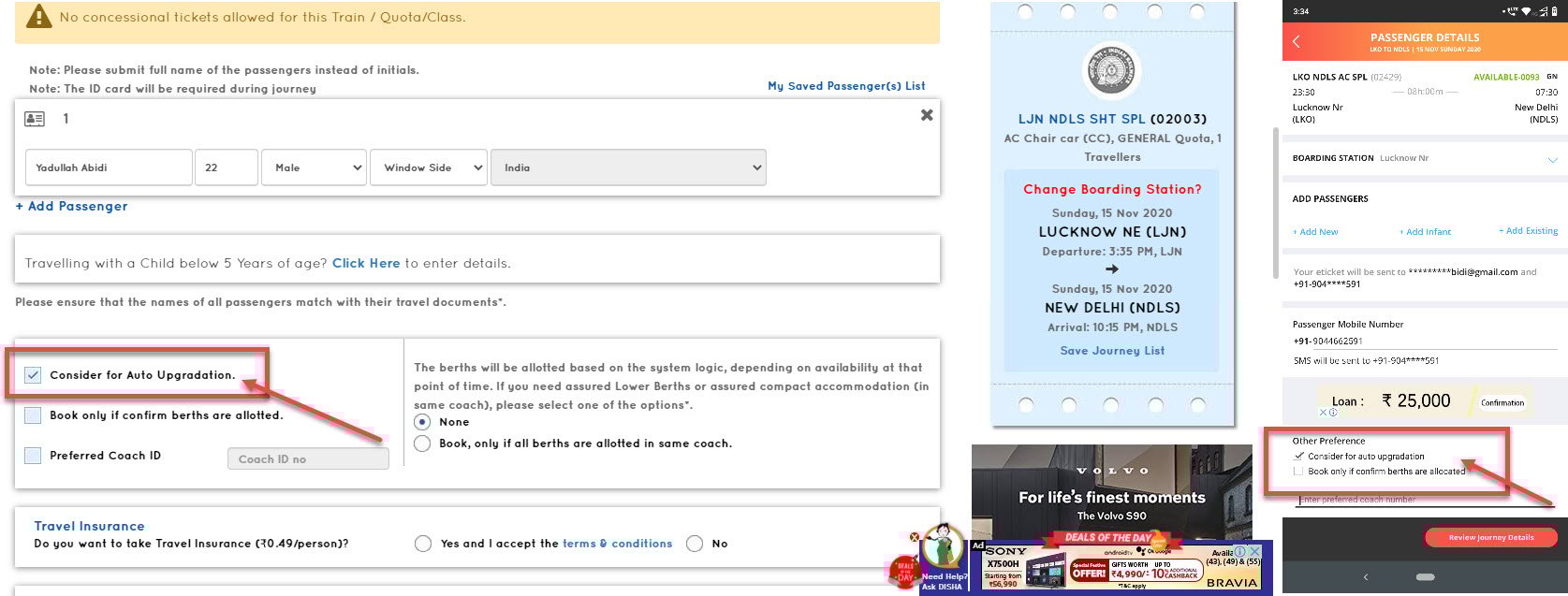Tap + Add Existing passenger in the app

(x=1528, y=231)
